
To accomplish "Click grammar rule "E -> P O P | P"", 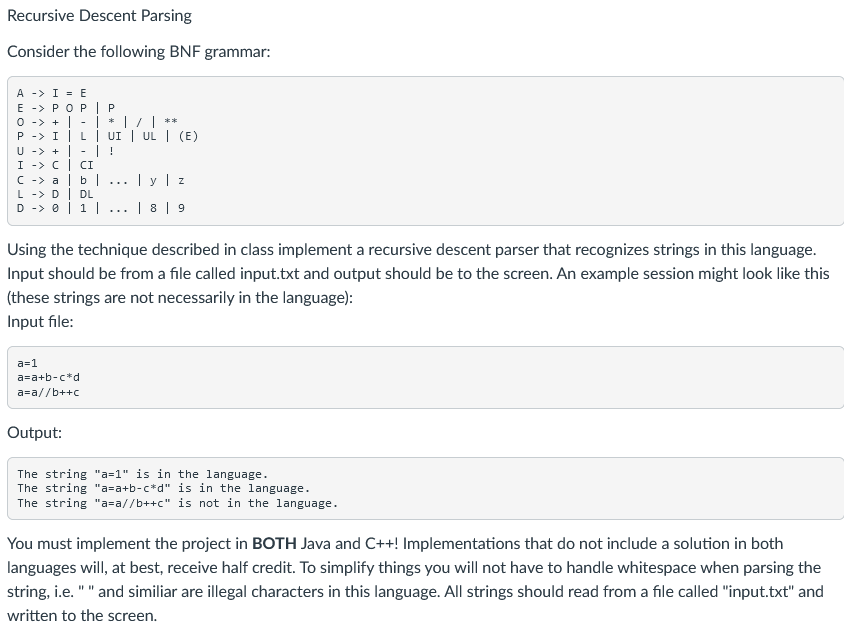I will point(66,108).
